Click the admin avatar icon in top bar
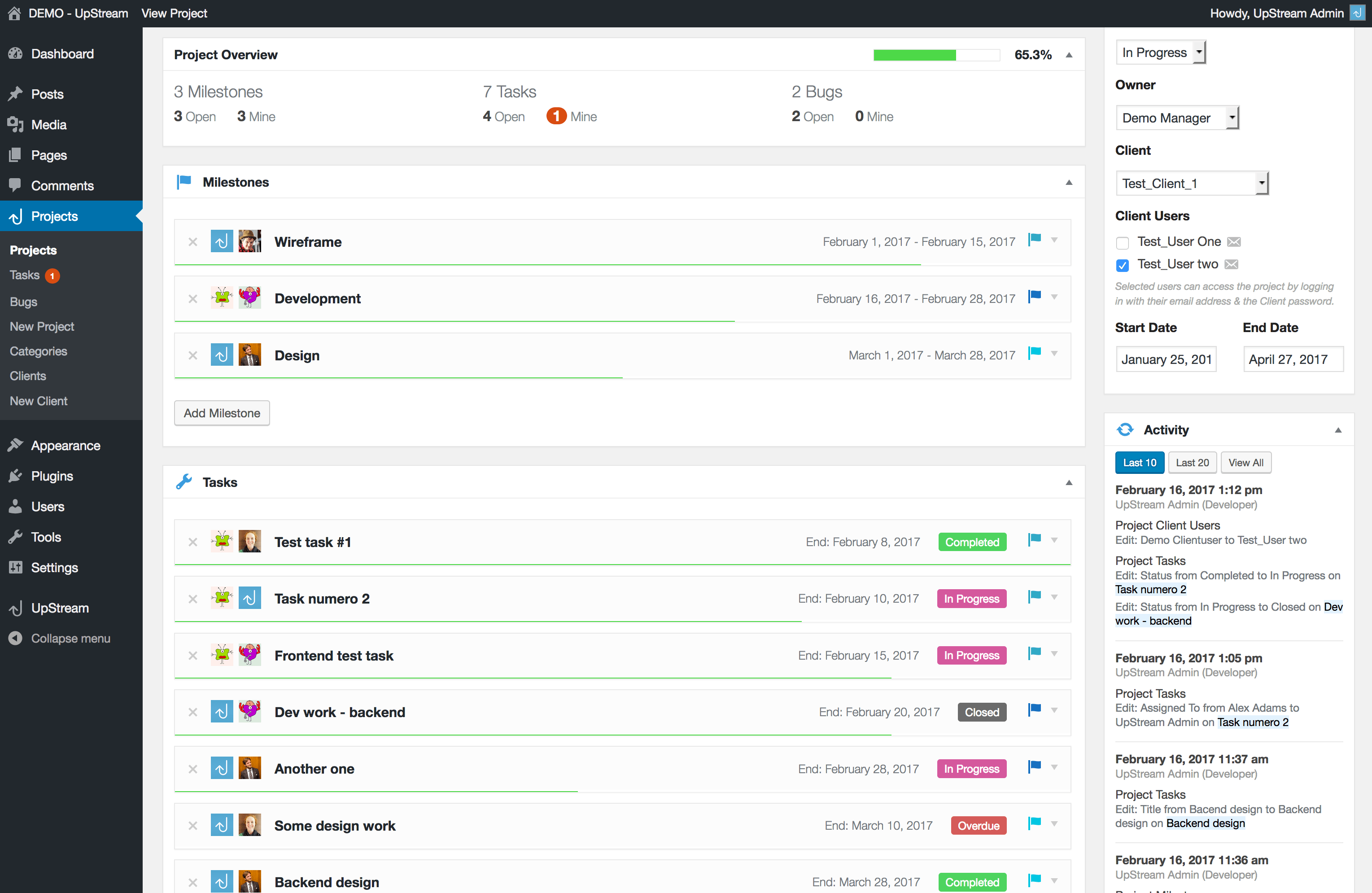This screenshot has width=1372, height=893. point(1358,13)
